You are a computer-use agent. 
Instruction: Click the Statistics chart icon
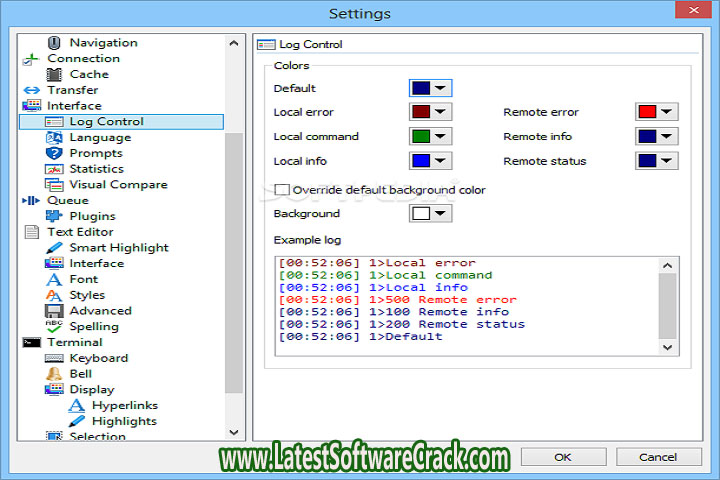54,169
